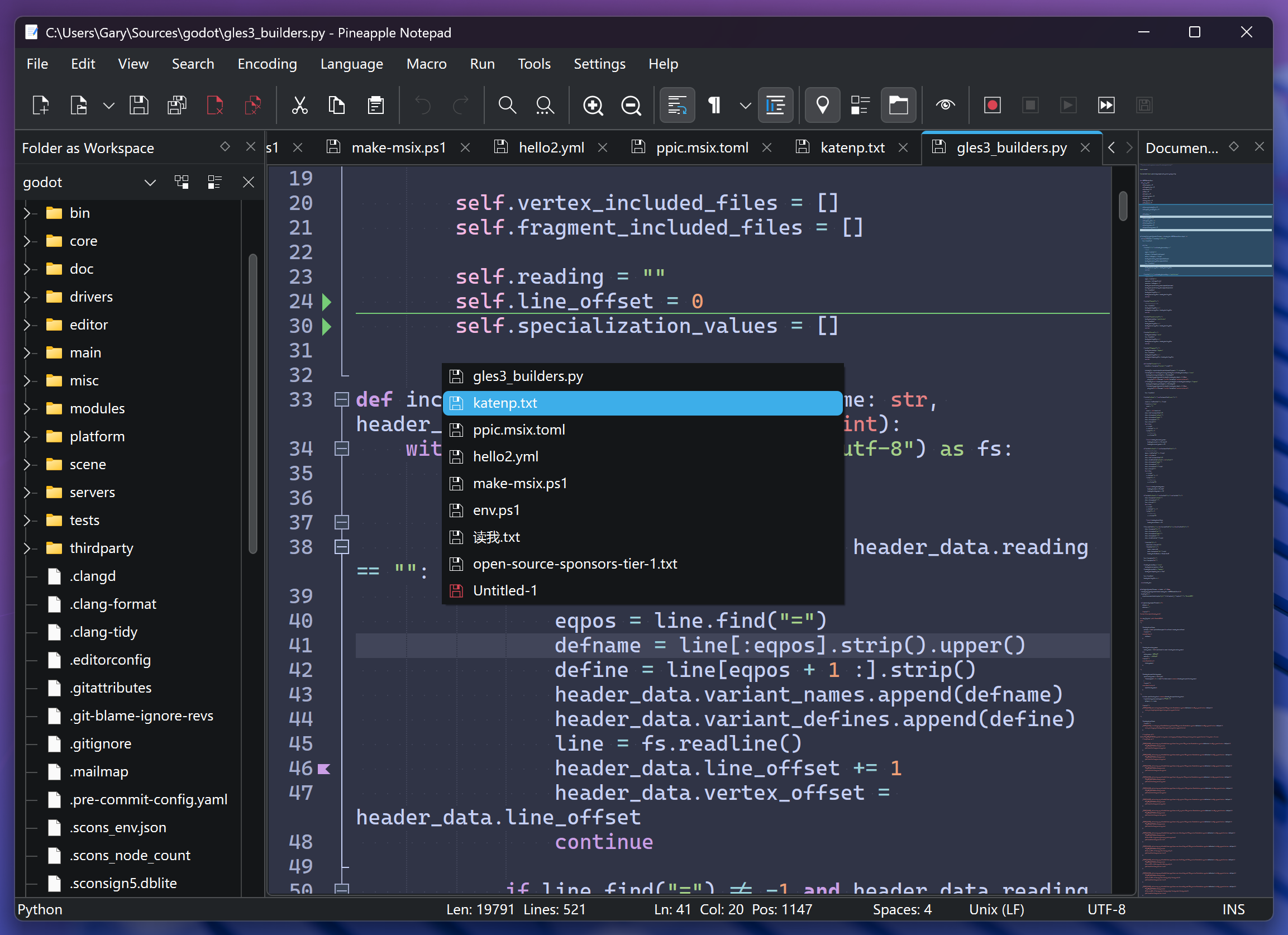Viewport: 1288px width, 935px height.
Task: Close the Folder as Workspace panel
Action: tap(250, 147)
